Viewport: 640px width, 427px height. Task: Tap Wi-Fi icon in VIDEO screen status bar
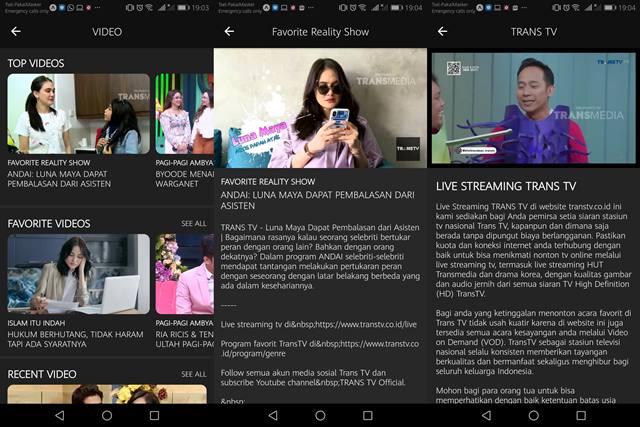[x=149, y=7]
